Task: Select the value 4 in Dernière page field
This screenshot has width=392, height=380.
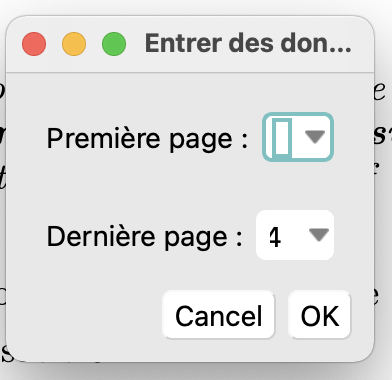Action: tap(275, 237)
